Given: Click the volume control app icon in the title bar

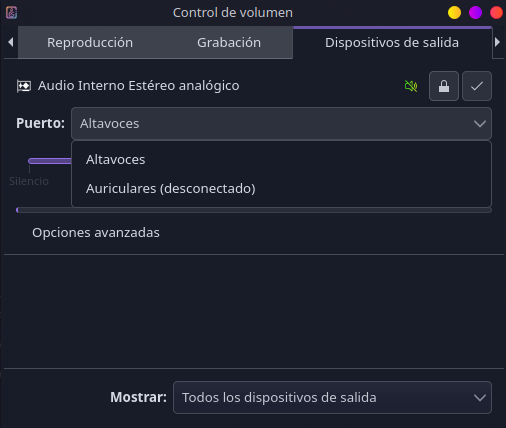Looking at the screenshot, I should 11,13.
